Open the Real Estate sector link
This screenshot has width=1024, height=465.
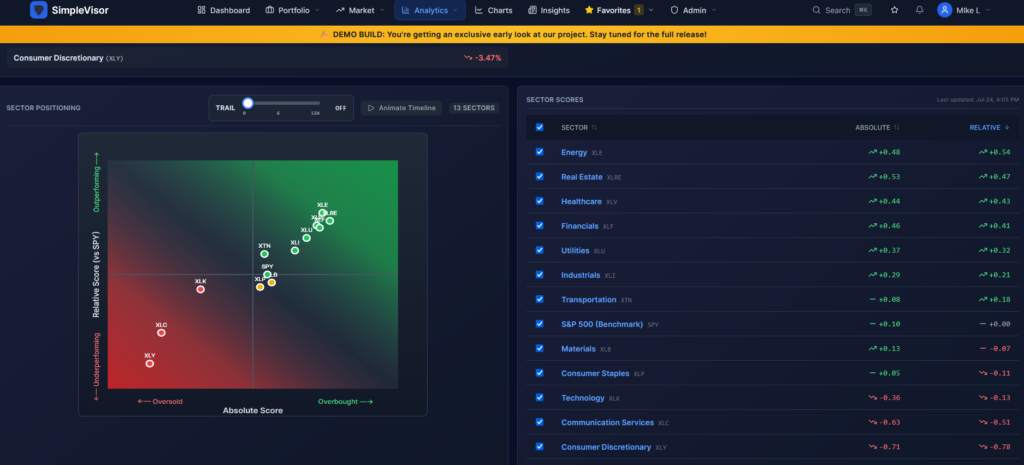click(581, 177)
